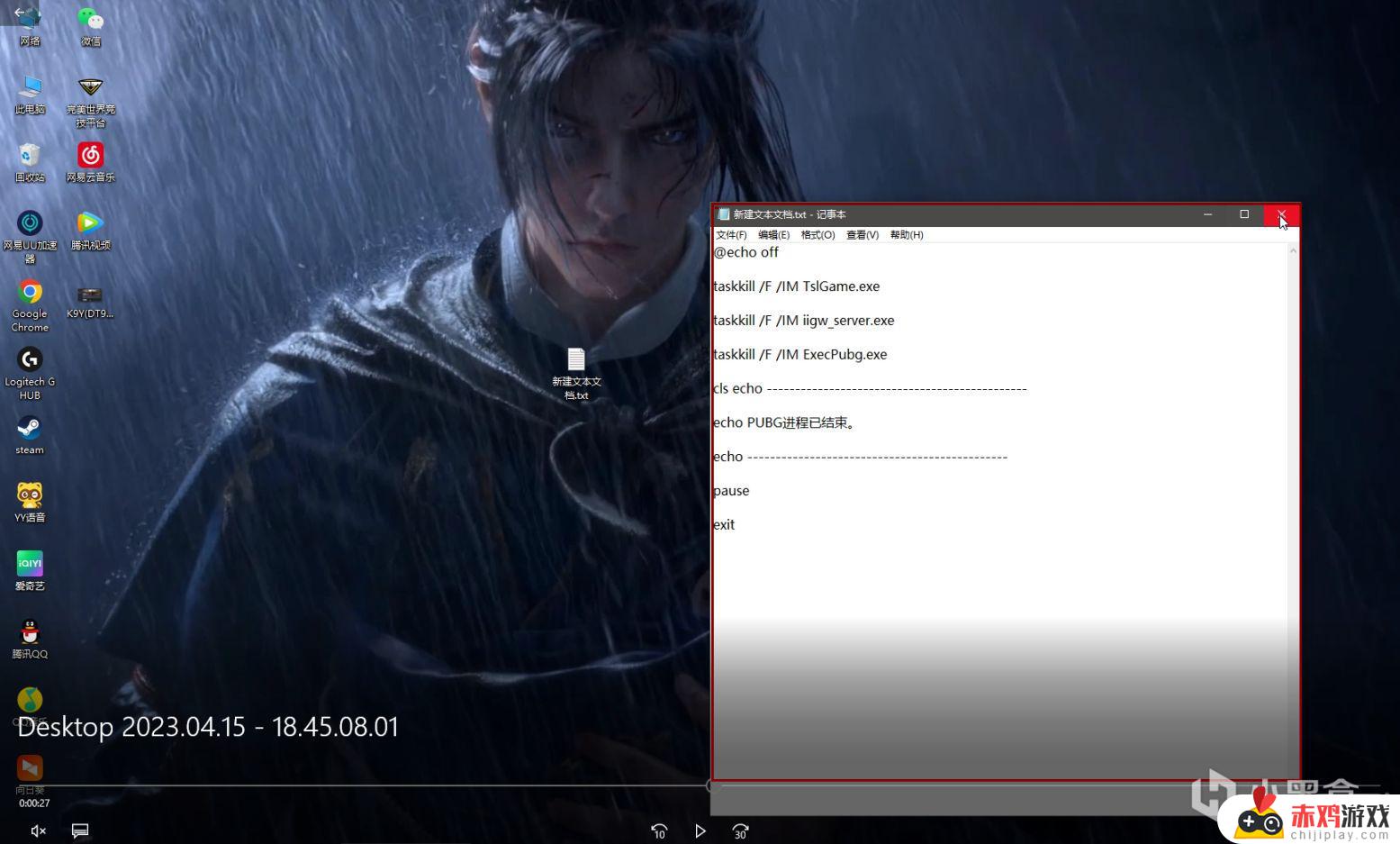This screenshot has width=1400, height=844.
Task: Open the 格式(O) menu in Notepad
Action: click(x=817, y=234)
